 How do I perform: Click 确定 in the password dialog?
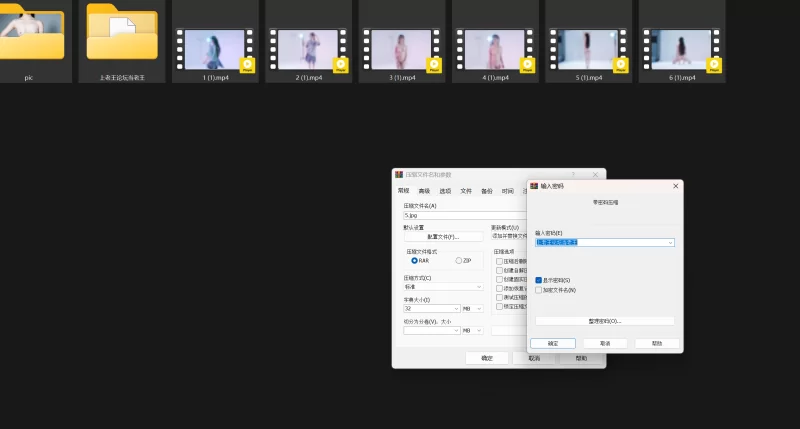click(552, 343)
